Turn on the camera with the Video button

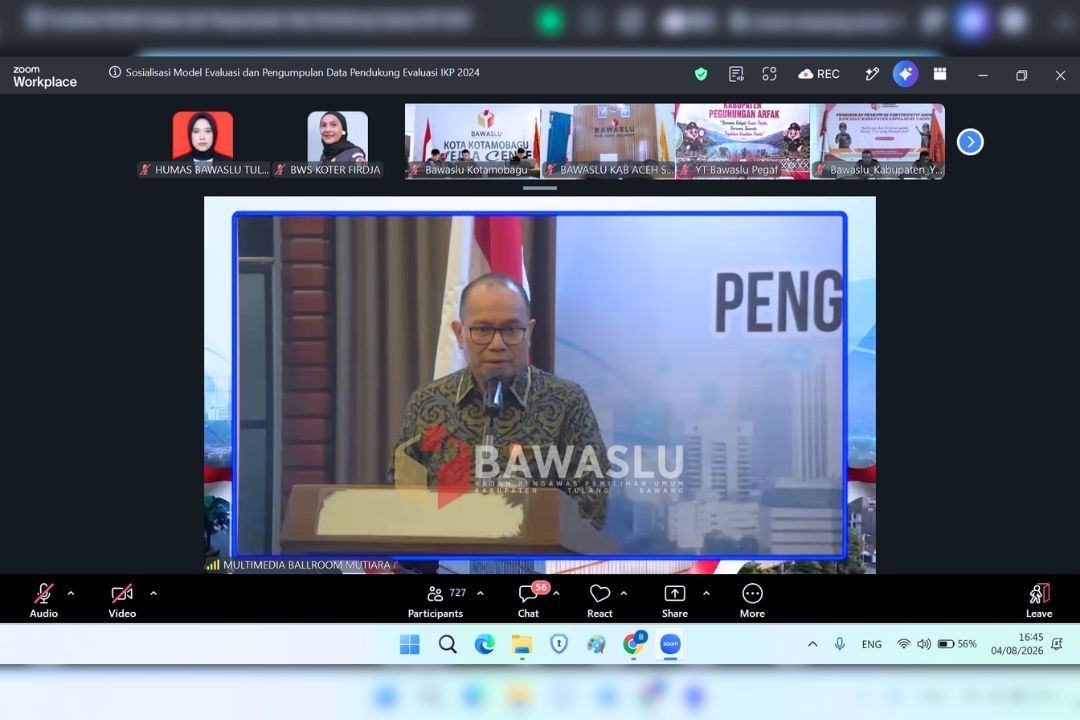[x=122, y=601]
